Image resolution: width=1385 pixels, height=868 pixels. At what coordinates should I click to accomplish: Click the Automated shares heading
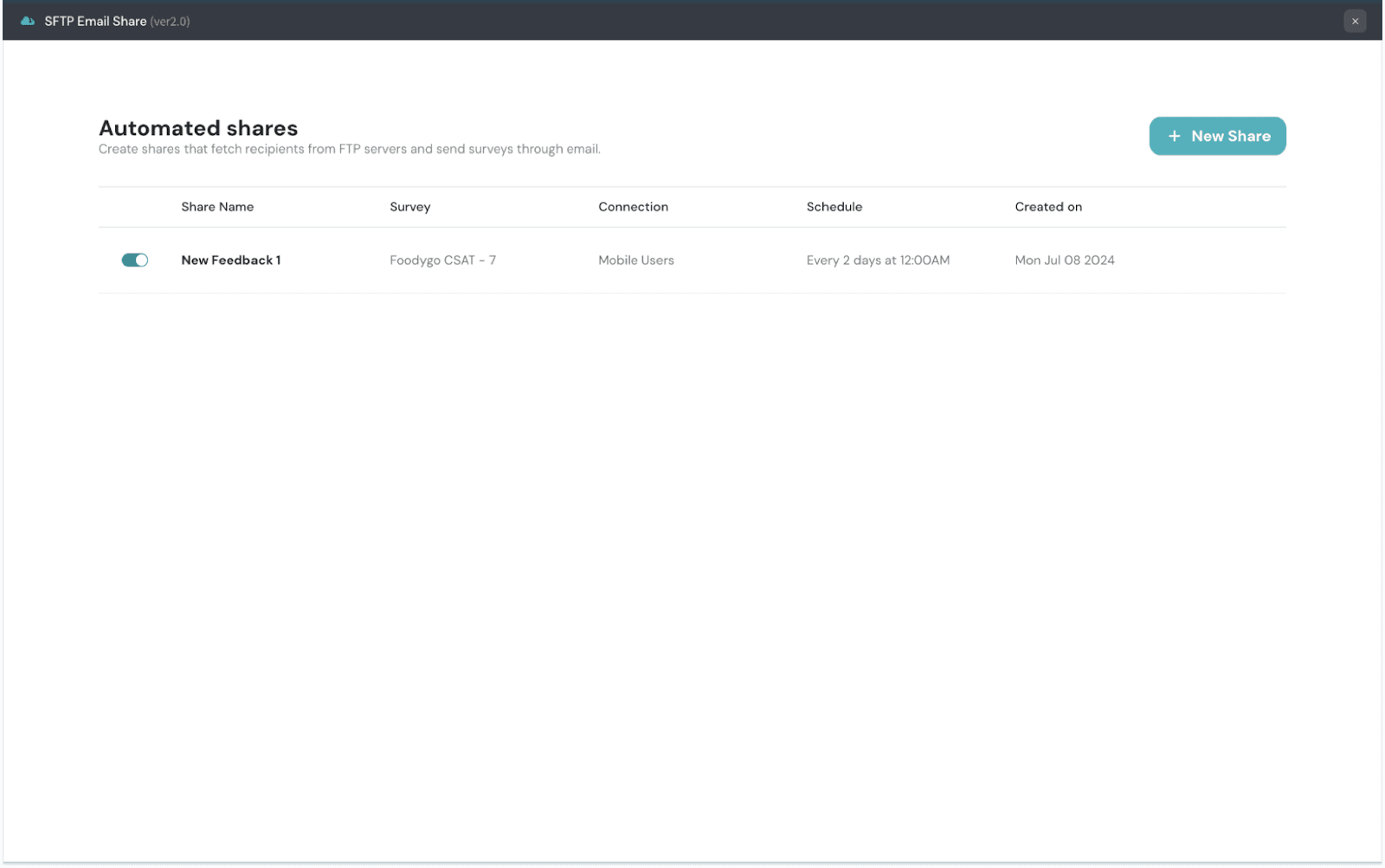(x=198, y=128)
